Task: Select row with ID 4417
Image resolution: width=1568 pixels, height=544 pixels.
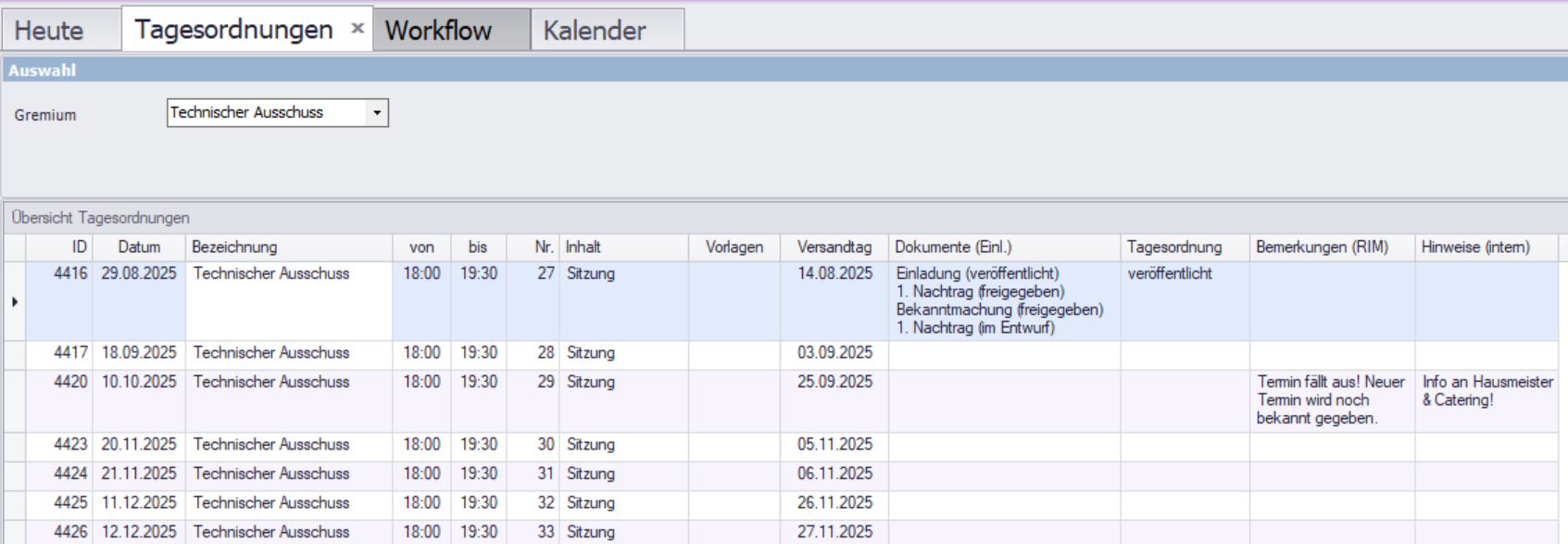Action: pos(70,353)
